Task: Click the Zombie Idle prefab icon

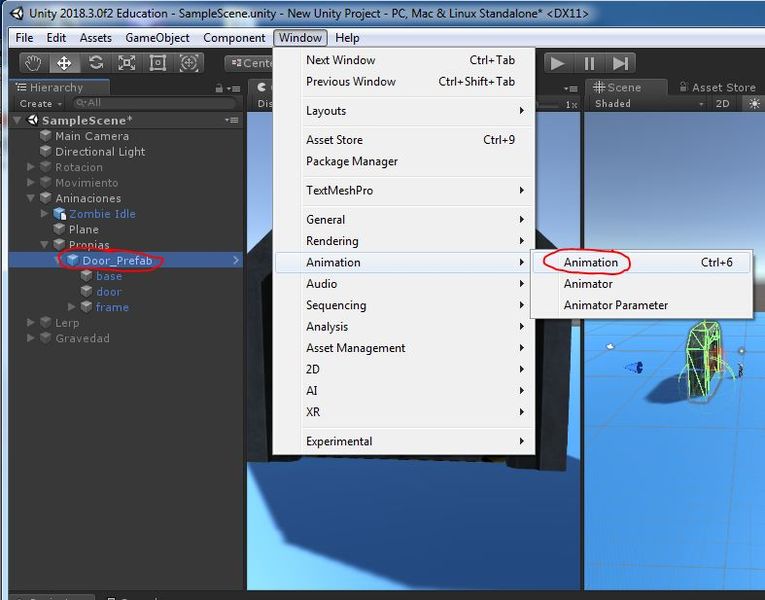Action: [x=60, y=214]
